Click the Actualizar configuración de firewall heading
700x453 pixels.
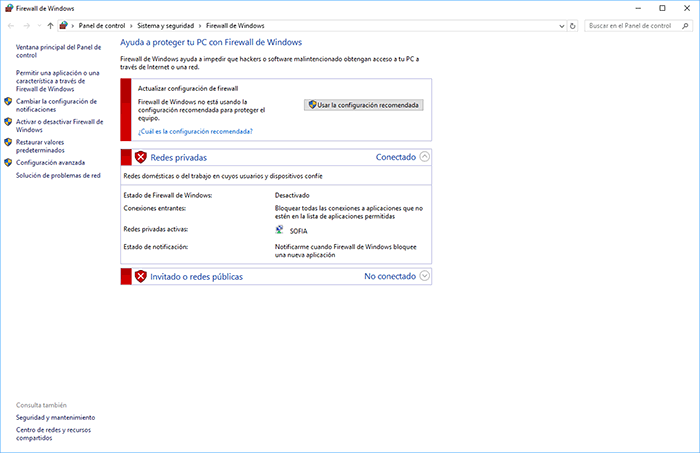188,88
